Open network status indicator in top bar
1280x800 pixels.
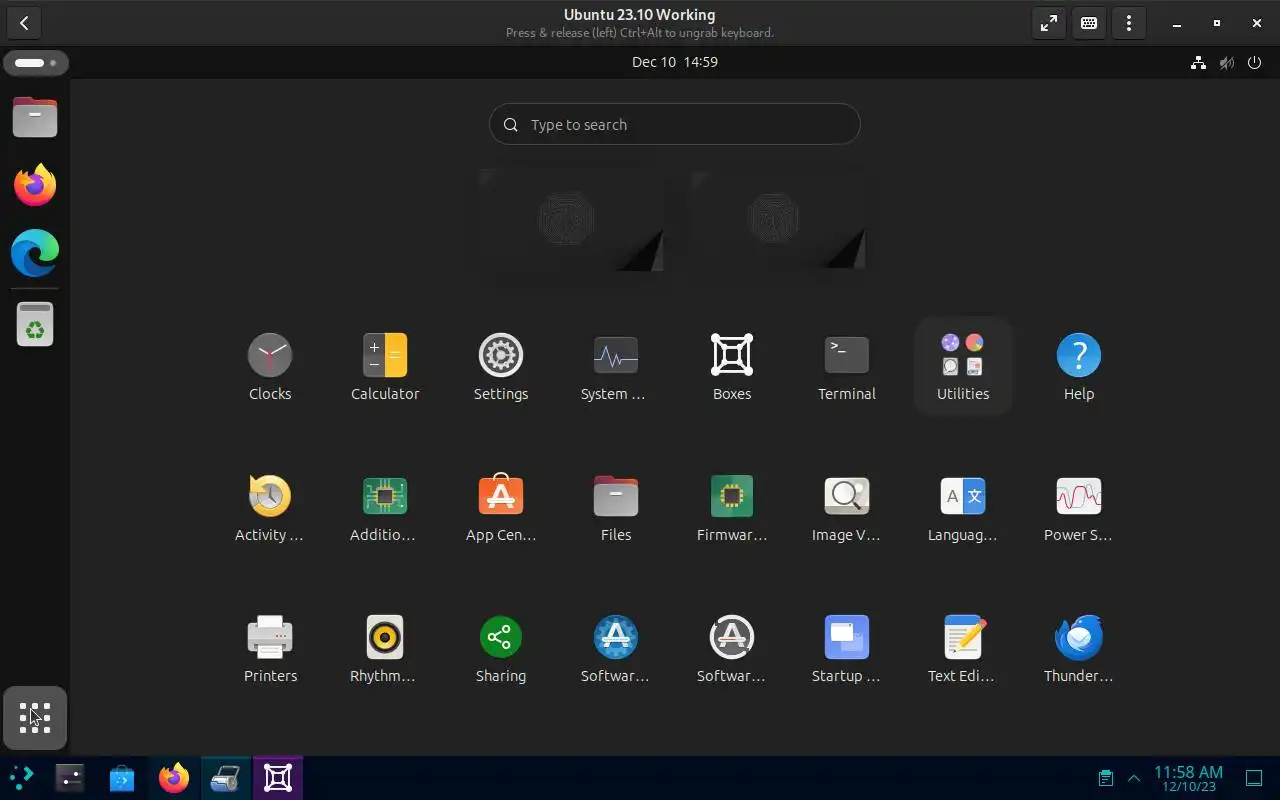point(1198,63)
